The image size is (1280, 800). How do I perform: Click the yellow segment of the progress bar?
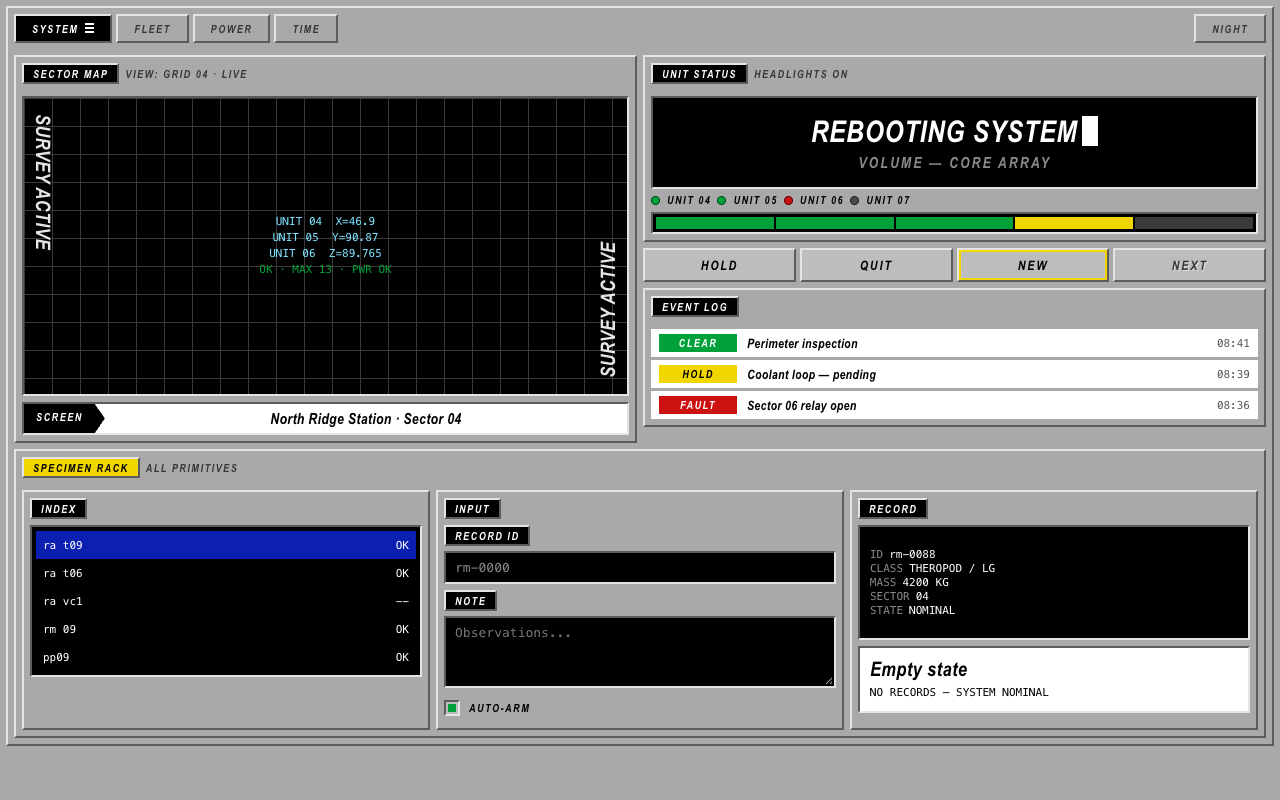click(1074, 223)
